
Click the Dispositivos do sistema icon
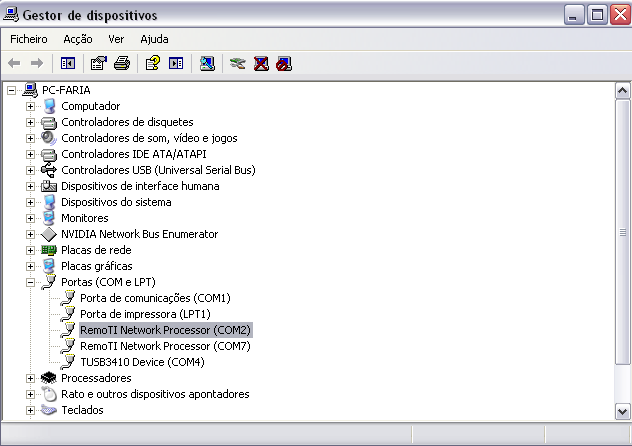coord(49,202)
